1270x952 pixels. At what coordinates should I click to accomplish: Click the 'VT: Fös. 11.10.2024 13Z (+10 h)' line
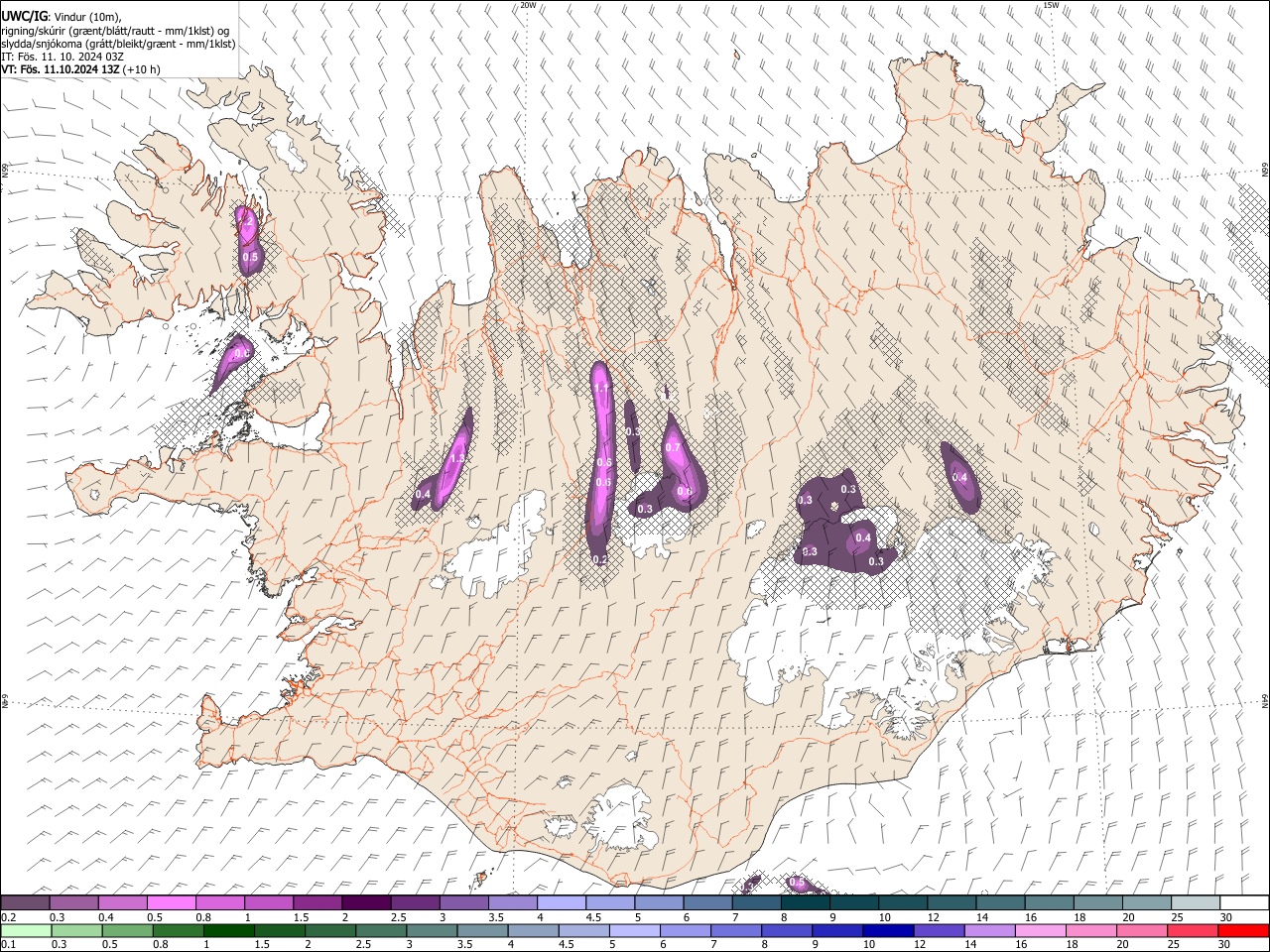point(80,69)
